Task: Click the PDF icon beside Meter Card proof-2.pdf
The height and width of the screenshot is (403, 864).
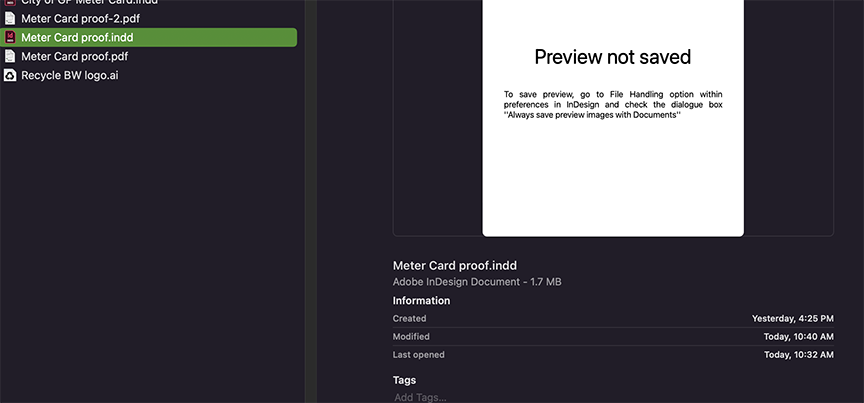Action: [10, 18]
